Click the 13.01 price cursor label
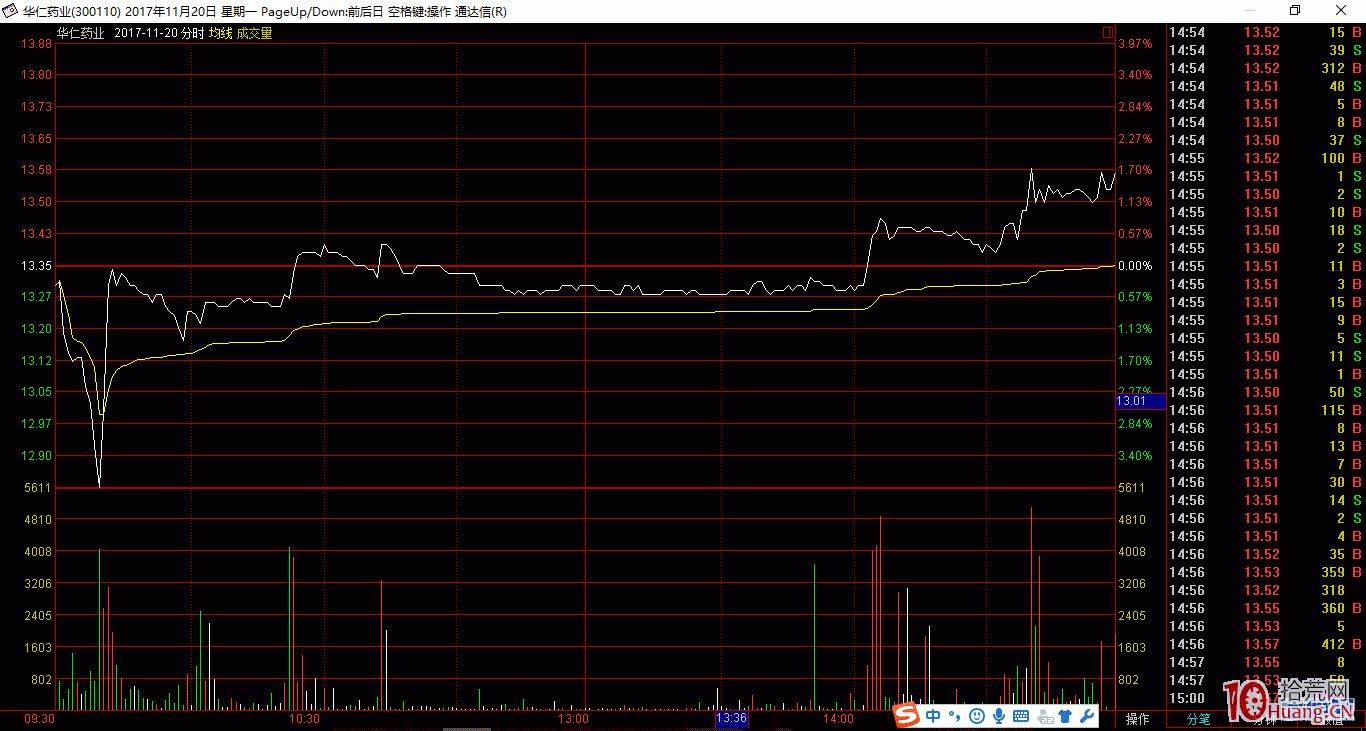The image size is (1366, 731). [x=1141, y=401]
